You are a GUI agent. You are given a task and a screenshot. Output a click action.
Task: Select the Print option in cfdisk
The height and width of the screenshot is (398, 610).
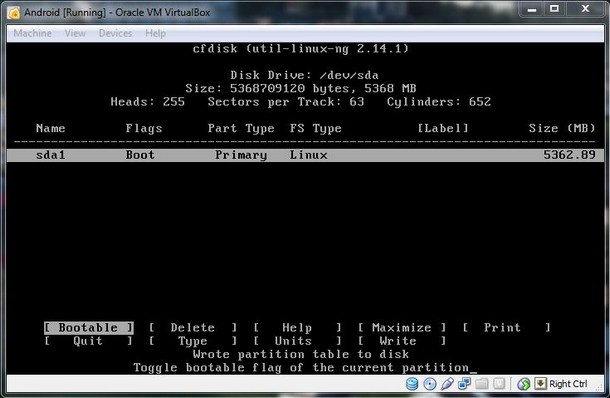pyautogui.click(x=506, y=328)
